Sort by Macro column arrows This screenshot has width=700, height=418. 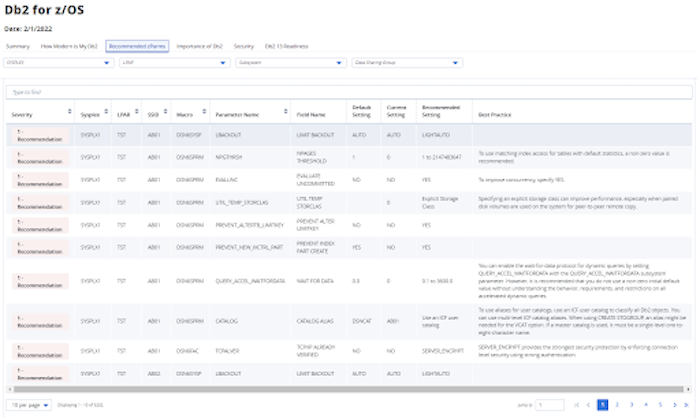[x=205, y=114]
